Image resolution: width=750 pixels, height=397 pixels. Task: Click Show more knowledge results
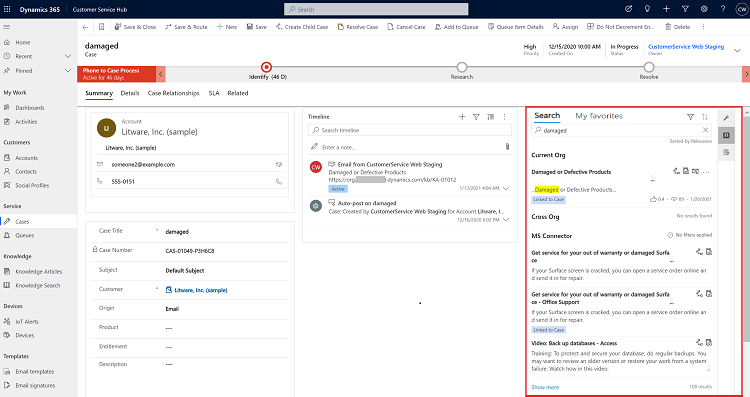click(545, 387)
